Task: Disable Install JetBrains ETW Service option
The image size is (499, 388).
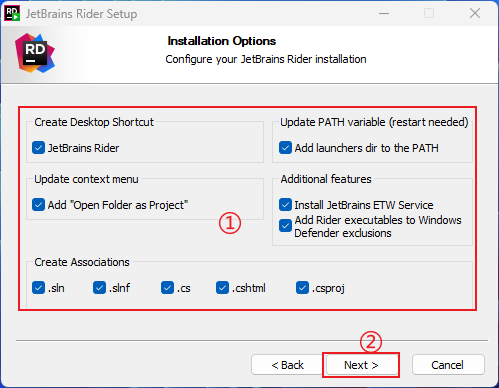Action: [285, 205]
